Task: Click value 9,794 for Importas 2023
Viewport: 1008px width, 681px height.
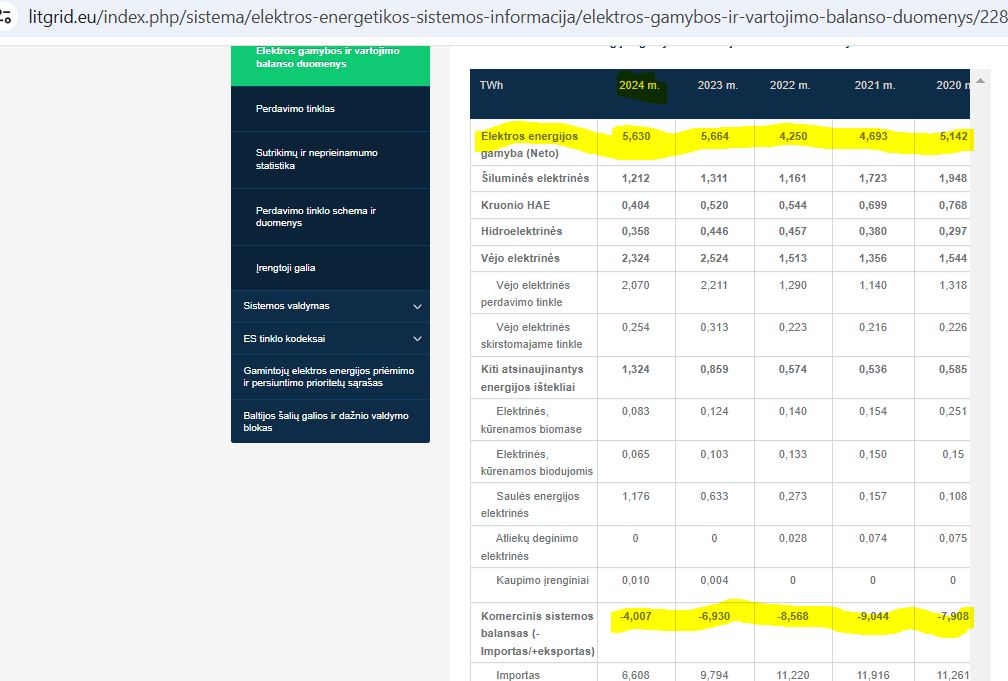Action: 714,675
